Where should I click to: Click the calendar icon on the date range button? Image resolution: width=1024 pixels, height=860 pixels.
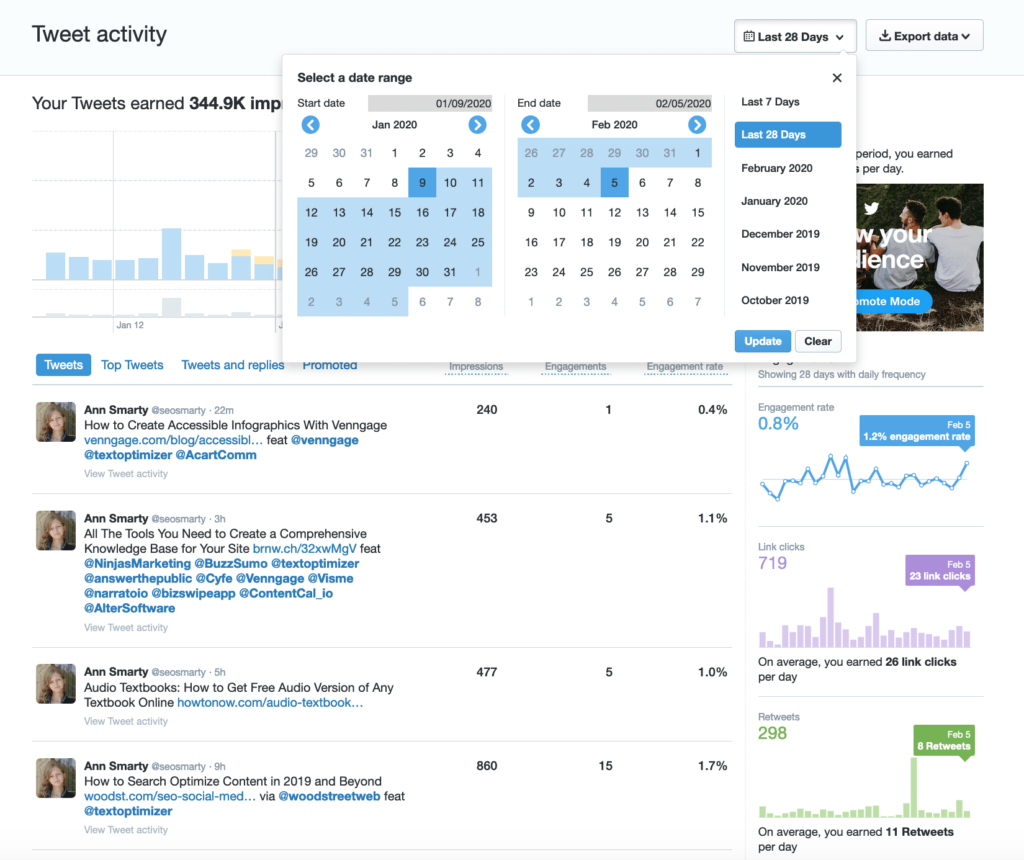click(749, 35)
